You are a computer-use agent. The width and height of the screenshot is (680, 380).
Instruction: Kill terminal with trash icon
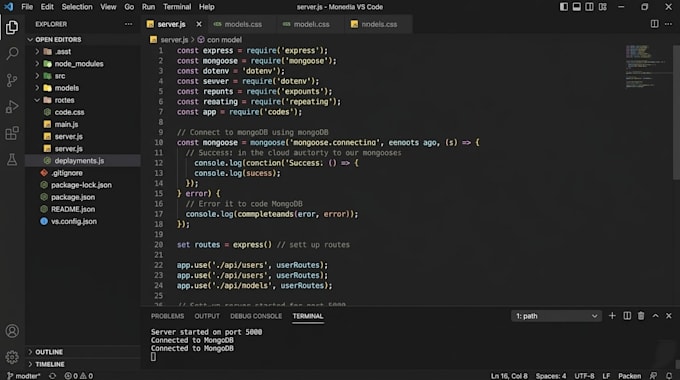(641, 316)
